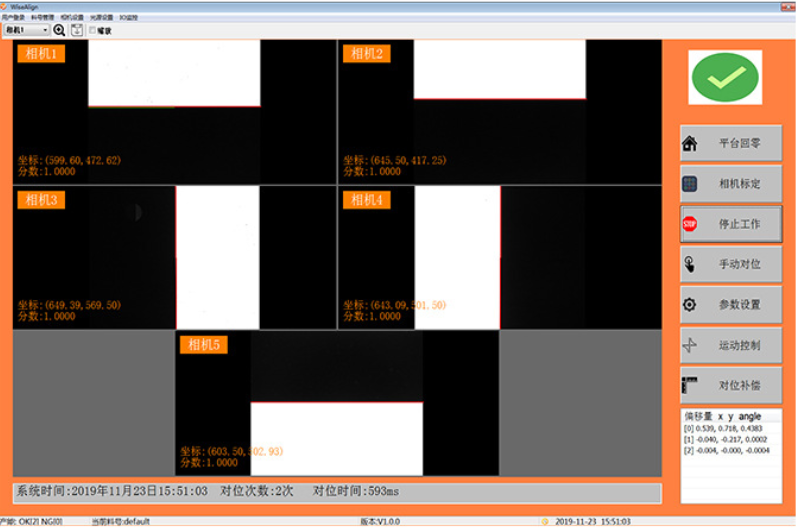Click the red STOP icon
Viewport: 796px width, 529px height.
(690, 224)
